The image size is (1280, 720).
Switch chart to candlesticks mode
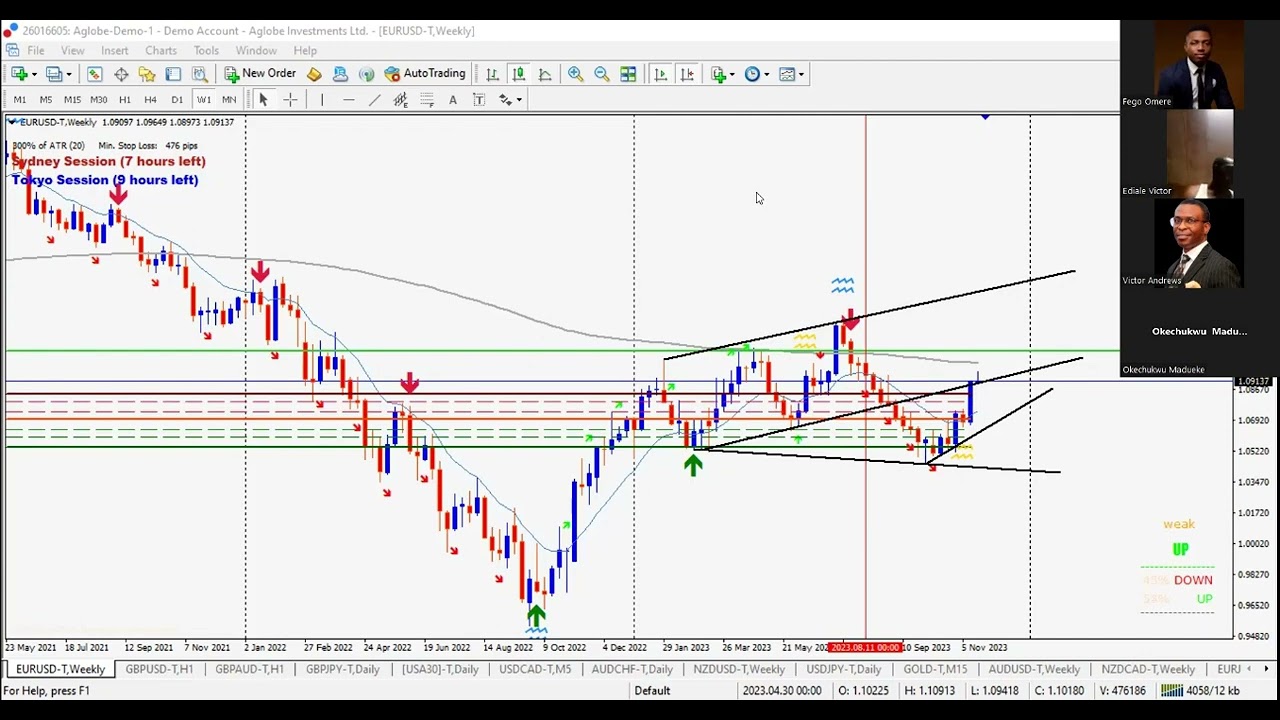pos(518,74)
